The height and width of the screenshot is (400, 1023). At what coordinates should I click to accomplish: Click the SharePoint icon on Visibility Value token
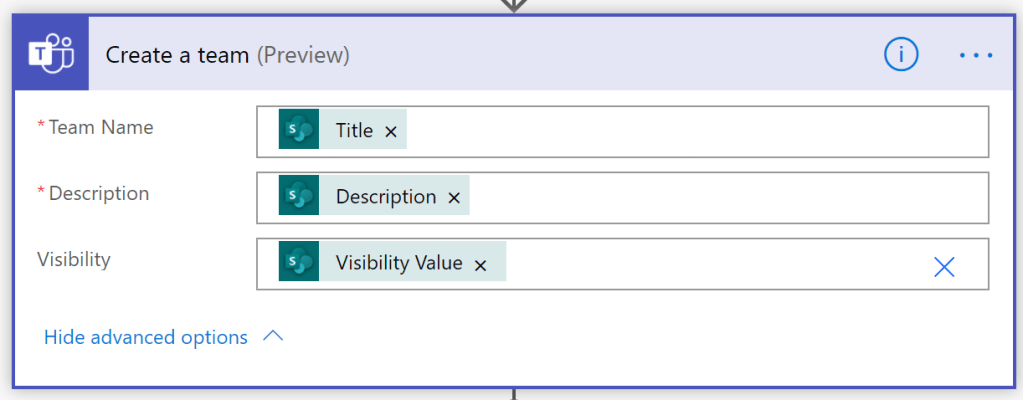298,263
